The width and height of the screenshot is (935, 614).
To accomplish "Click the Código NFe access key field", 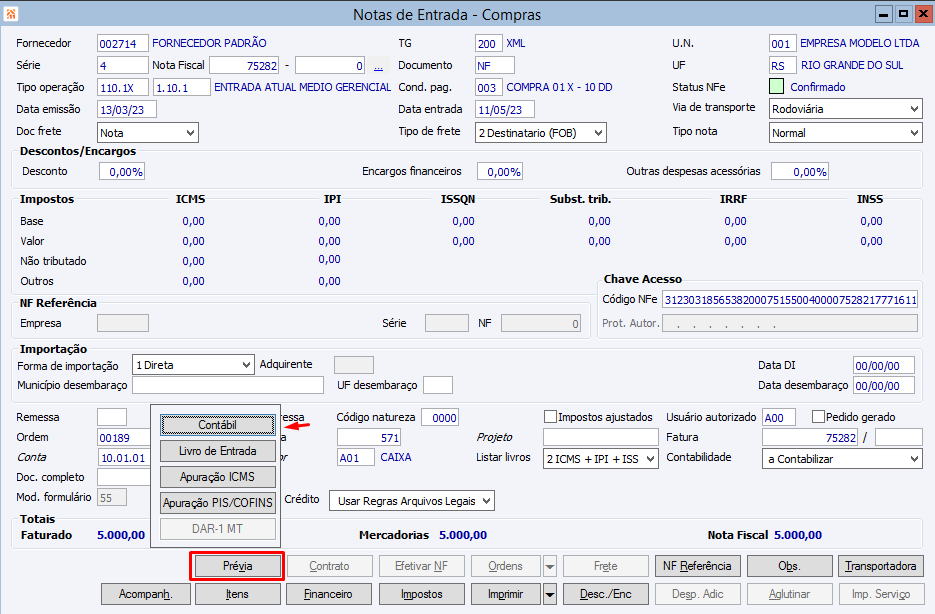I will tap(789, 299).
